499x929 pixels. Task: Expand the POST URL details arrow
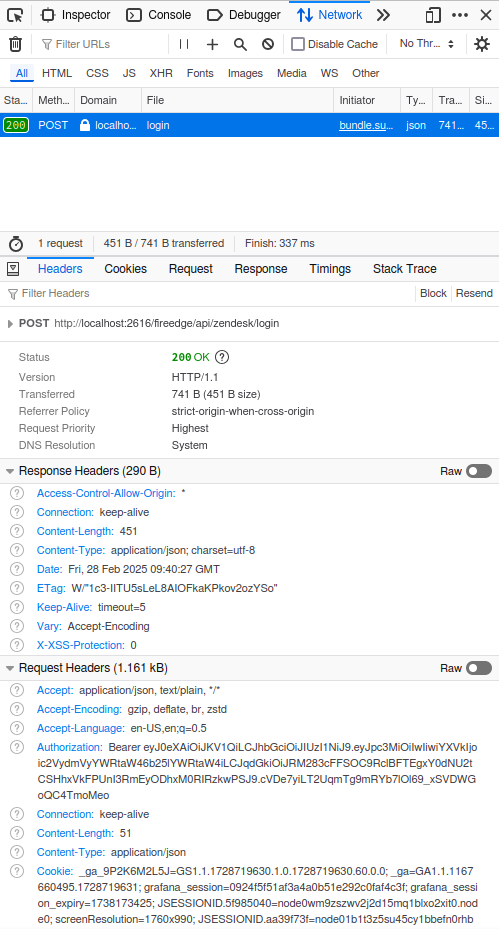click(10, 323)
